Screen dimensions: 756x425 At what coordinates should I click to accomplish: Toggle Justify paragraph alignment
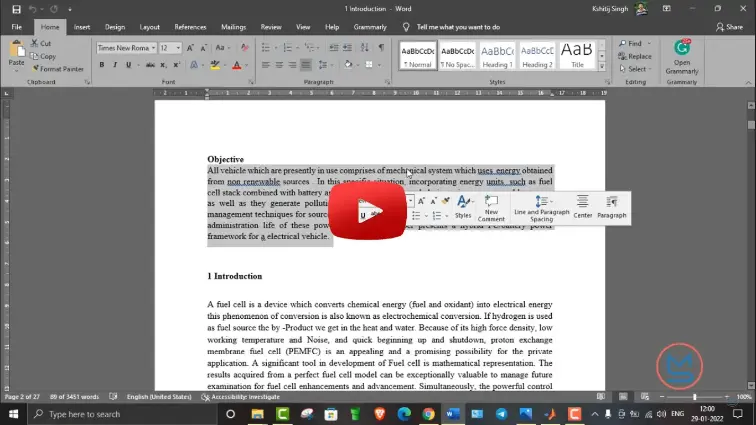click(x=307, y=65)
